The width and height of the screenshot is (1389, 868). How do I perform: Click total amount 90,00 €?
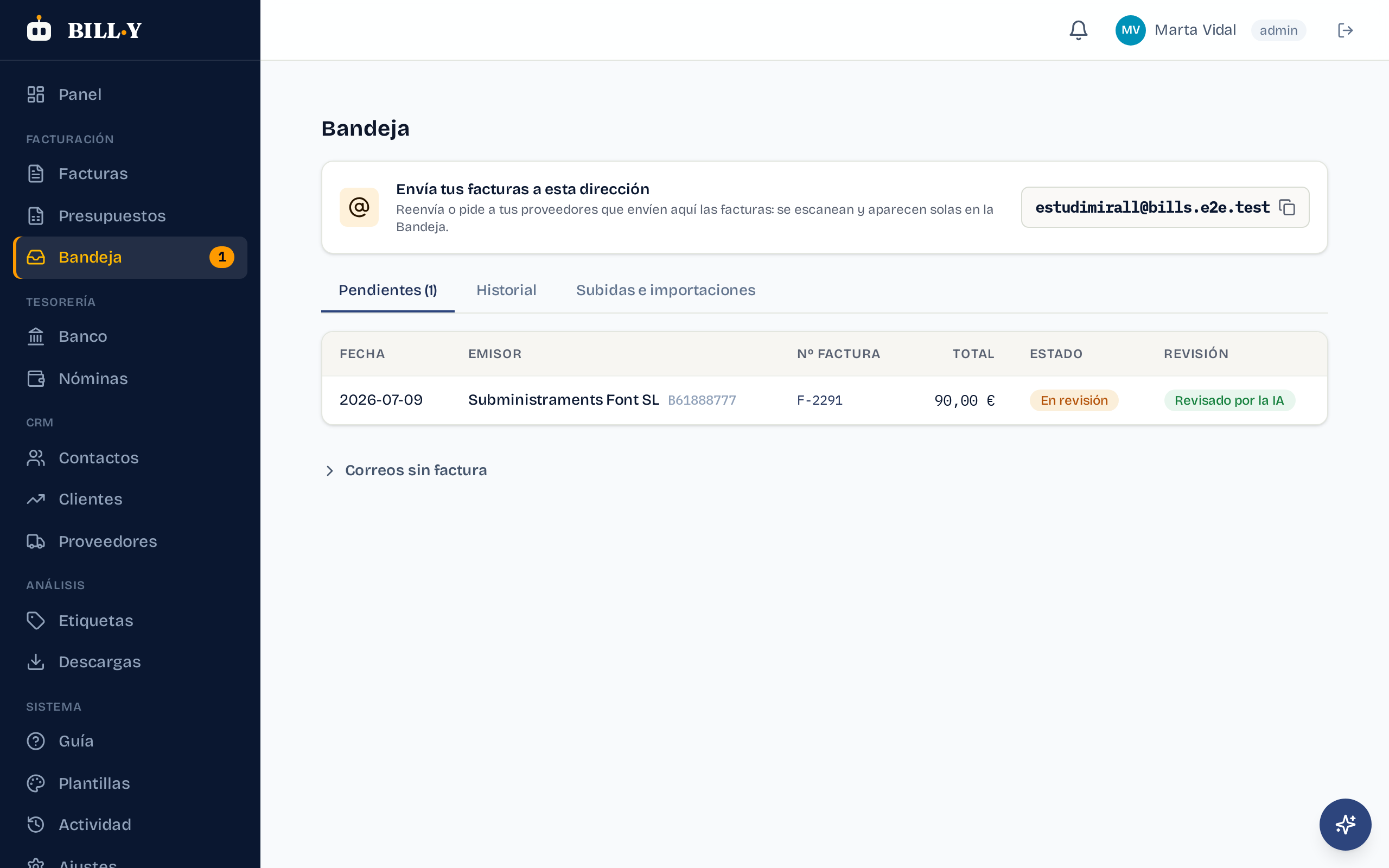pyautogui.click(x=964, y=401)
